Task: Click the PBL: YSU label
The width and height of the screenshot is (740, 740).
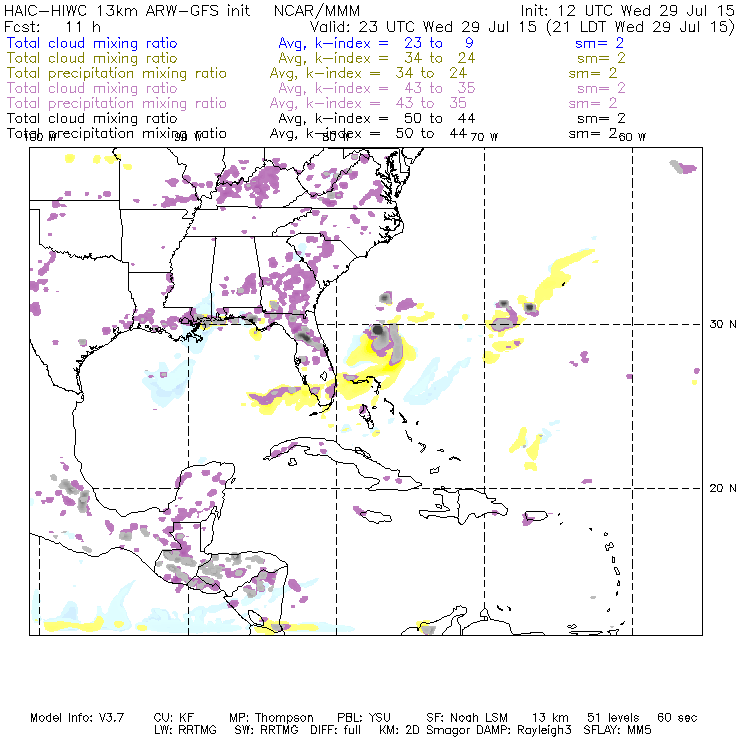Action: 364,718
